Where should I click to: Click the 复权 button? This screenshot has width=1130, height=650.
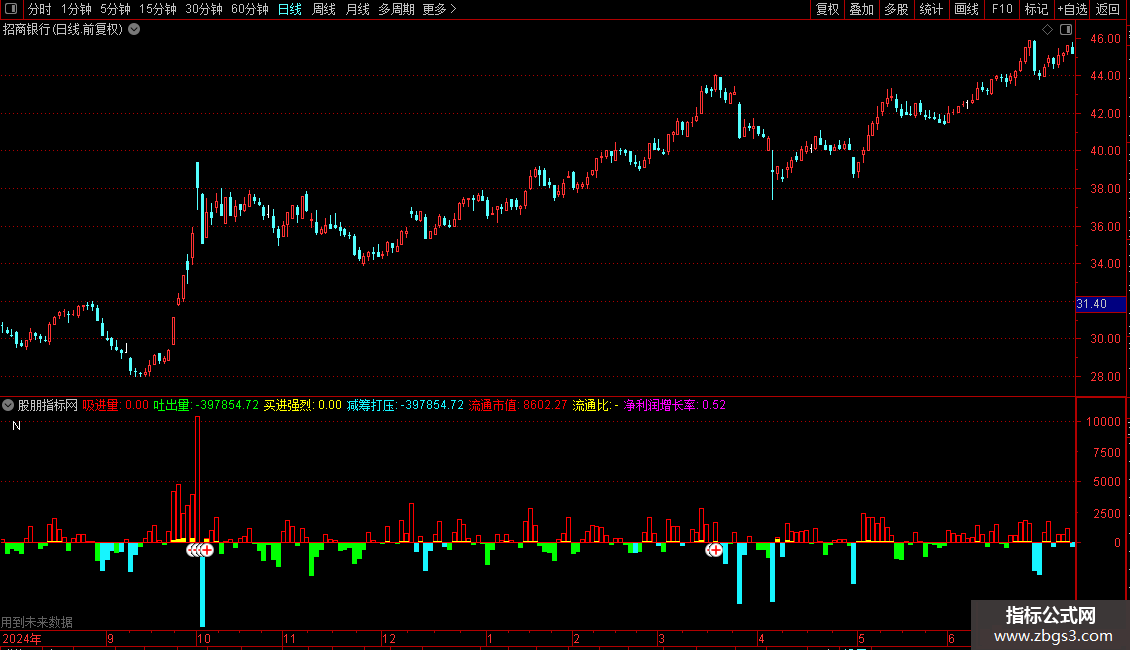click(827, 9)
